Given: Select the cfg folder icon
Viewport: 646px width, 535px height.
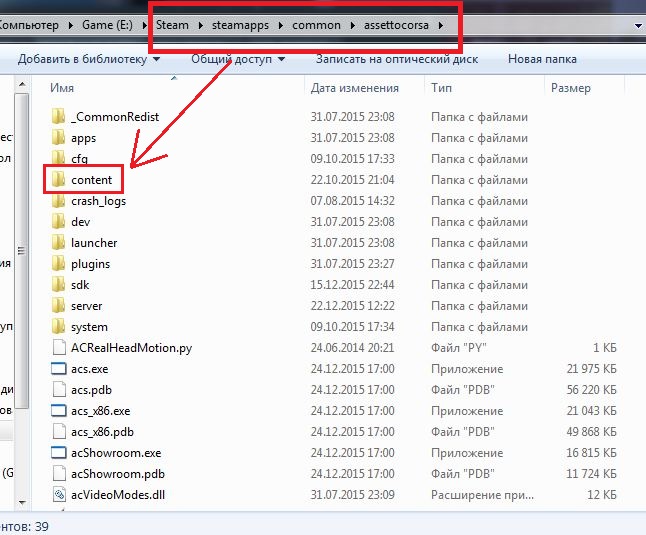Looking at the screenshot, I should tap(59, 159).
